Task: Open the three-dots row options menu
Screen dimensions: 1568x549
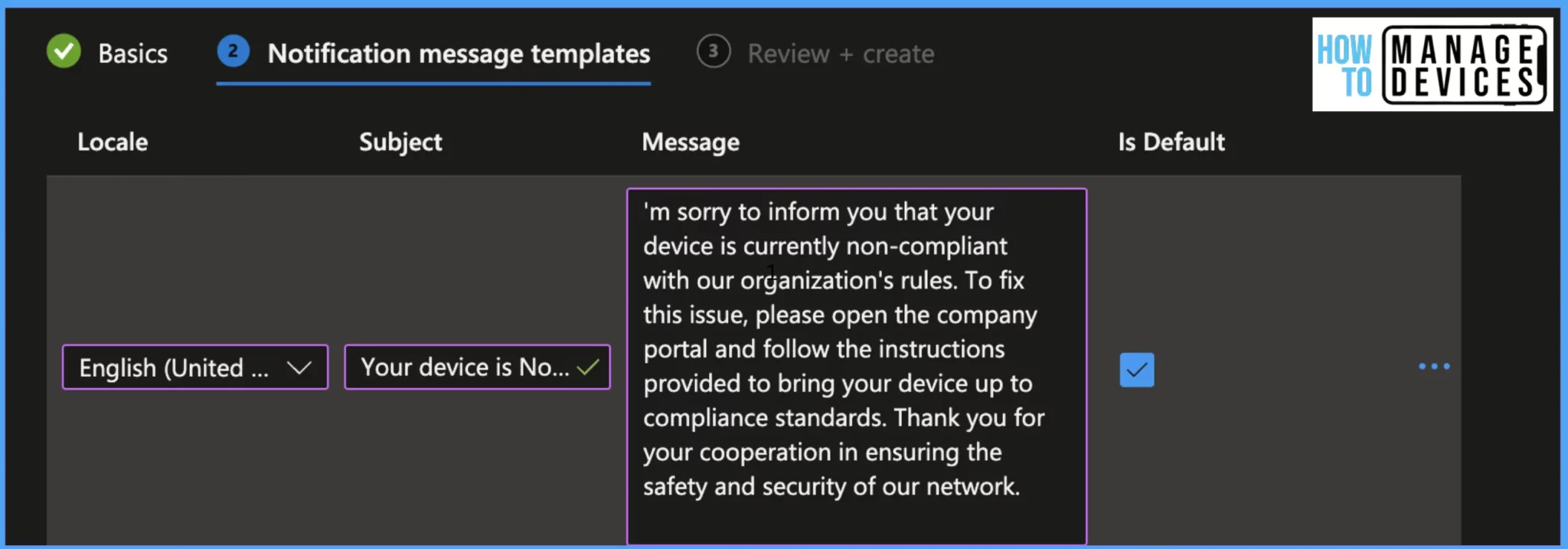Action: (1433, 367)
